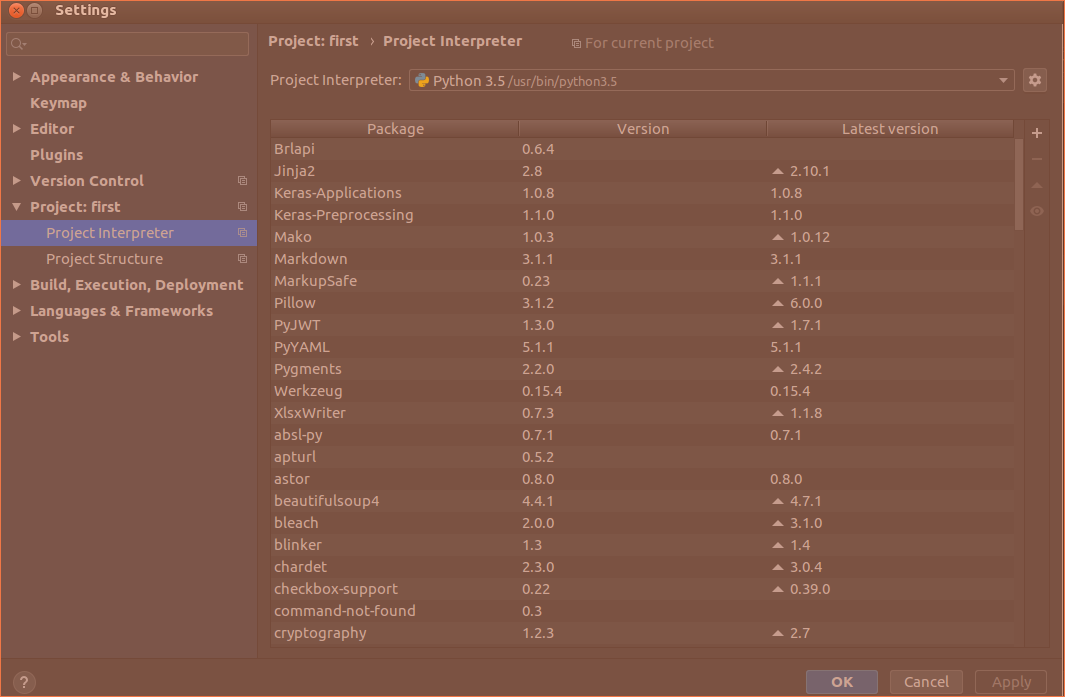Click upgrade arrow next to Mako 1.0.12

point(778,237)
